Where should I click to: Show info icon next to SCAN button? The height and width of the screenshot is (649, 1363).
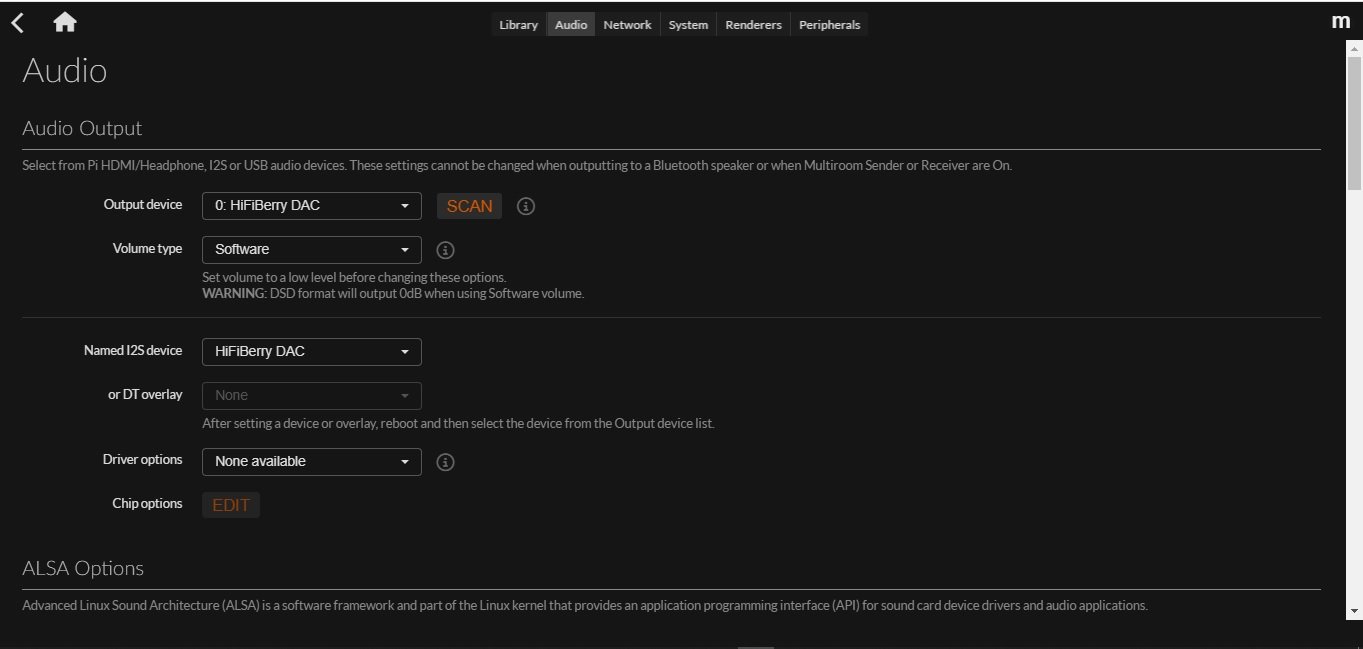[526, 206]
